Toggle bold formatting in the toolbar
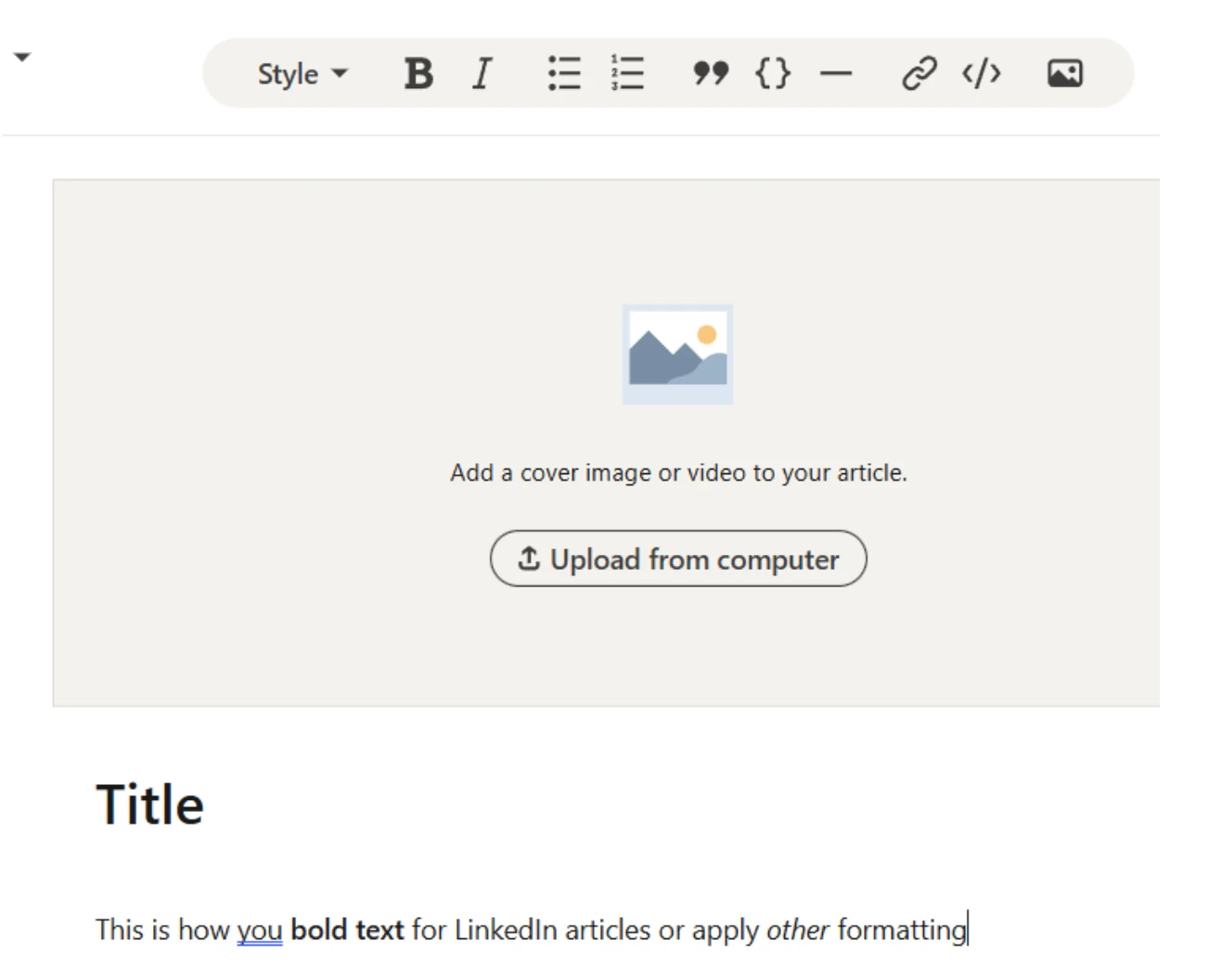The height and width of the screenshot is (980, 1221). (418, 73)
